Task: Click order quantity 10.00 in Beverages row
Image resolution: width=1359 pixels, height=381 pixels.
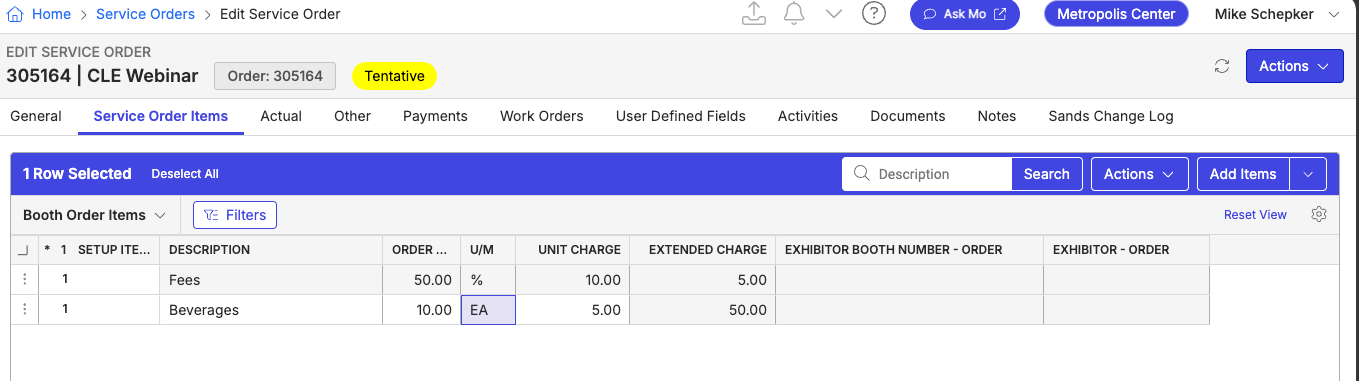Action: [421, 310]
